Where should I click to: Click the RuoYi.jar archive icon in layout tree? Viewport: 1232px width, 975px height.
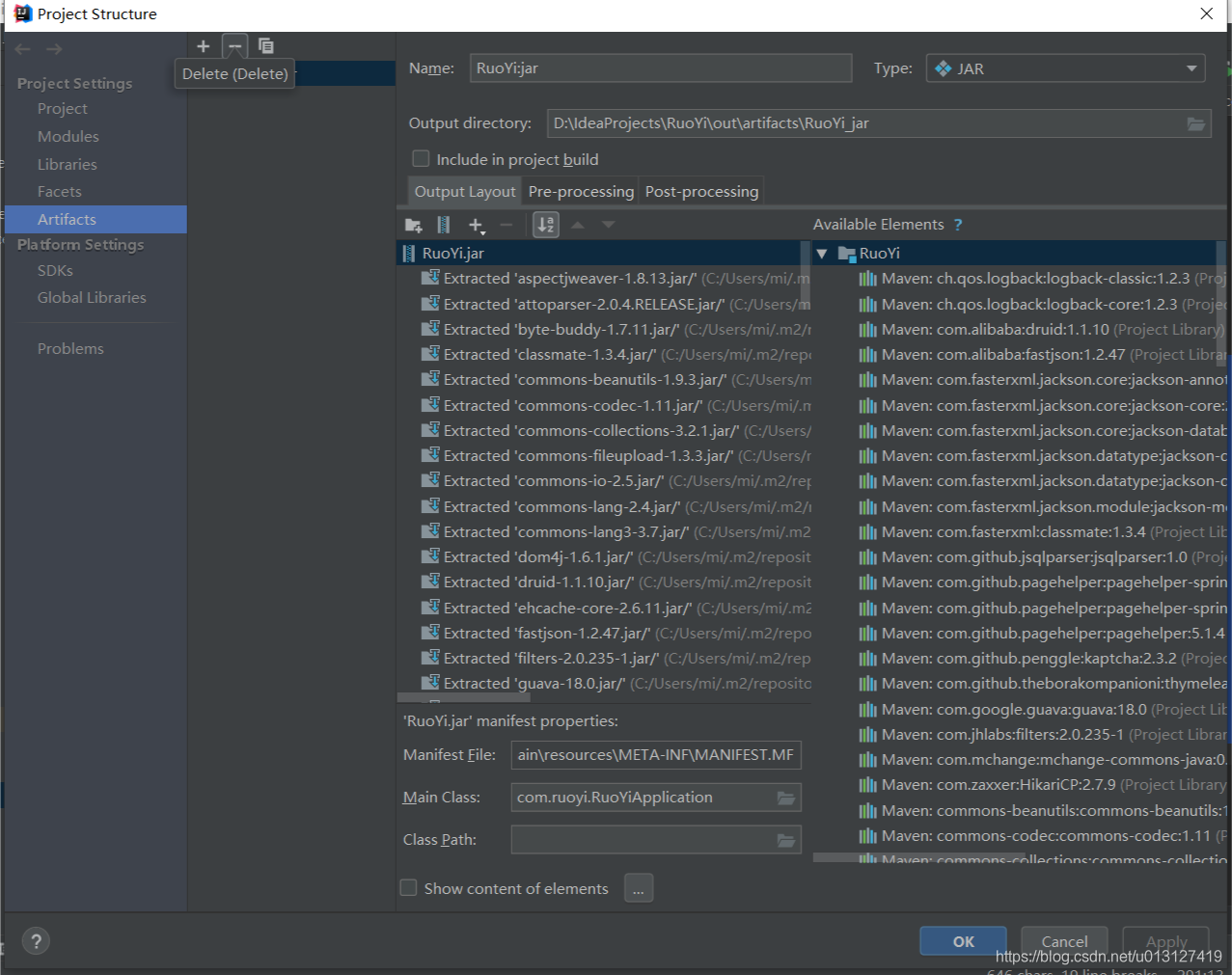(x=410, y=254)
